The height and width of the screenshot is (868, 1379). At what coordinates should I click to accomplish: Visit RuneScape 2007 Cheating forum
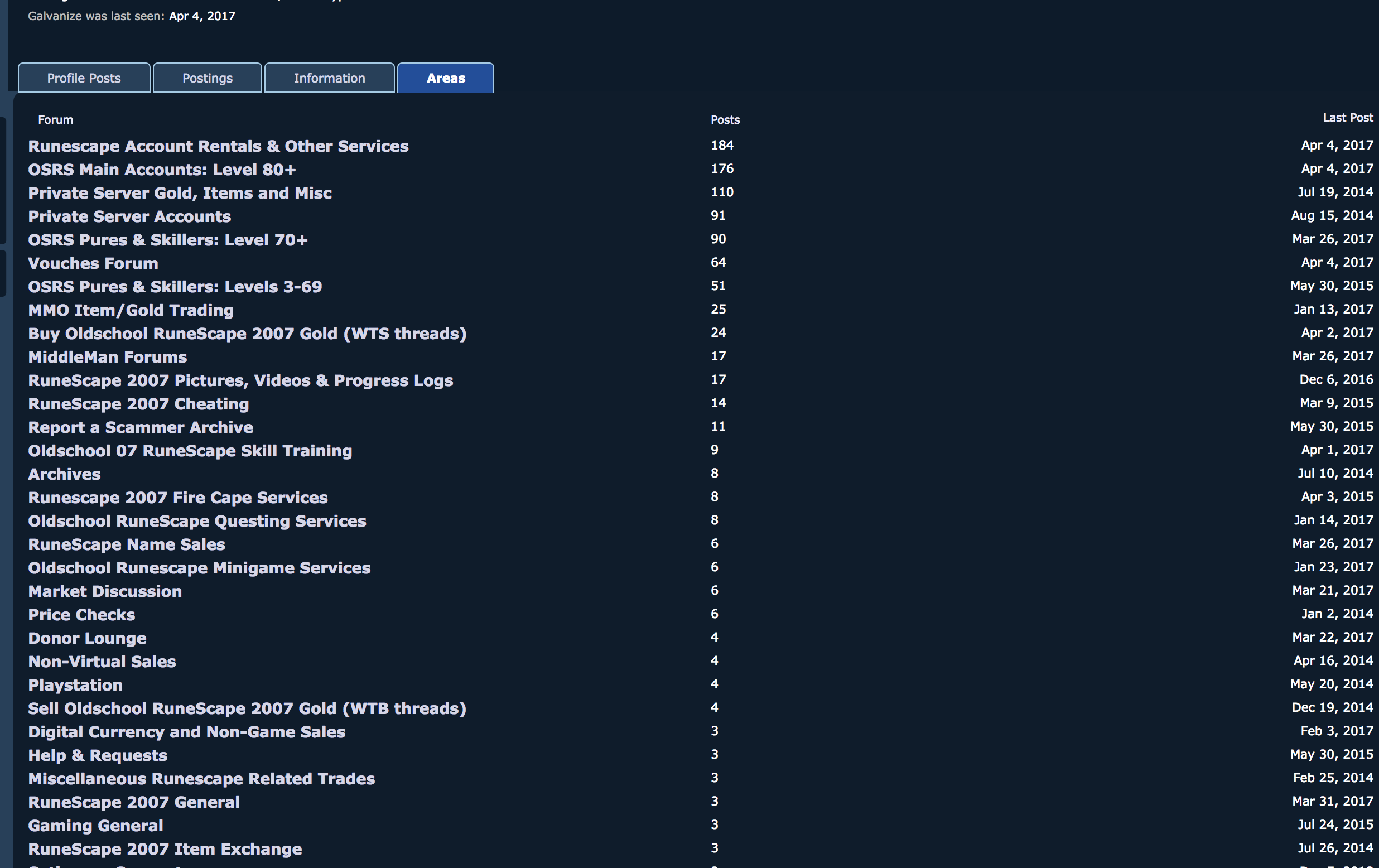click(x=138, y=404)
